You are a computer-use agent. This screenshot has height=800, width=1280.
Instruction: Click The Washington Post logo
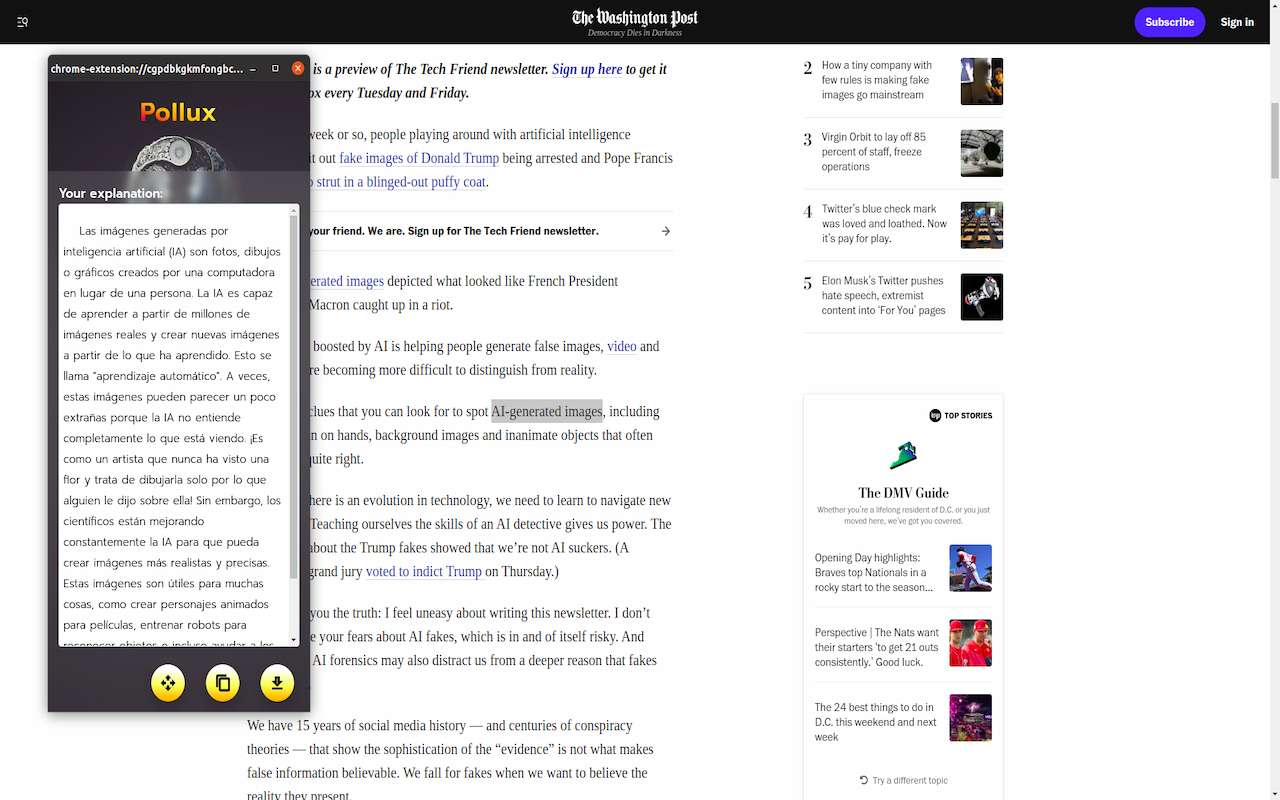tap(635, 17)
